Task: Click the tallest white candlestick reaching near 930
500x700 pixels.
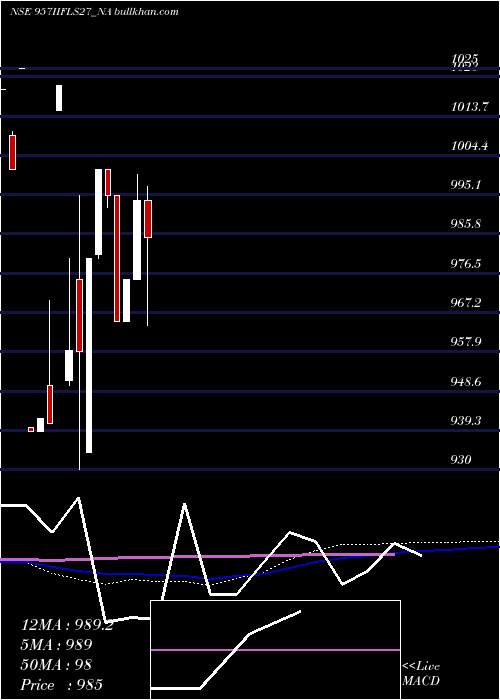Action: pyautogui.click(x=89, y=355)
